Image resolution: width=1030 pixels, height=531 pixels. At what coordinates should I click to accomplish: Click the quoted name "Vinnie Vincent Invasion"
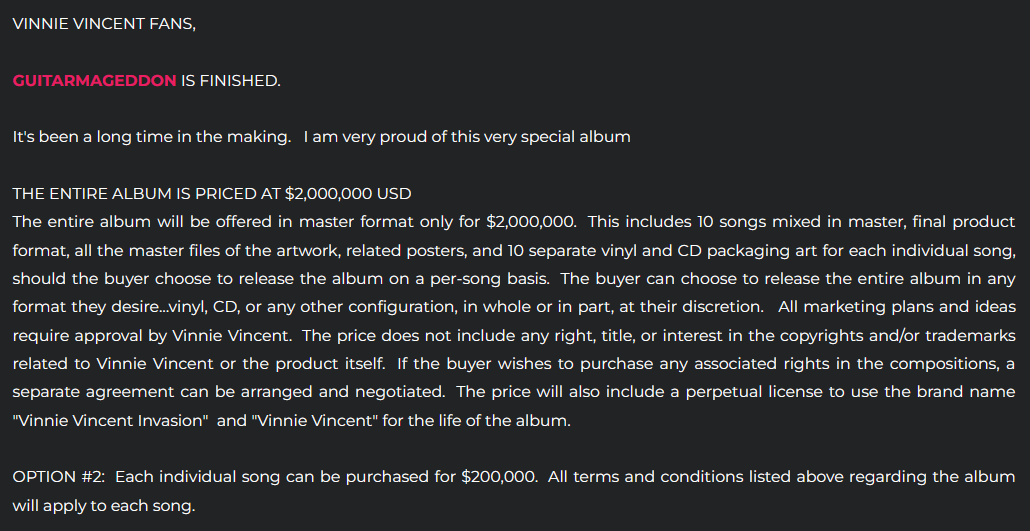click(x=108, y=420)
